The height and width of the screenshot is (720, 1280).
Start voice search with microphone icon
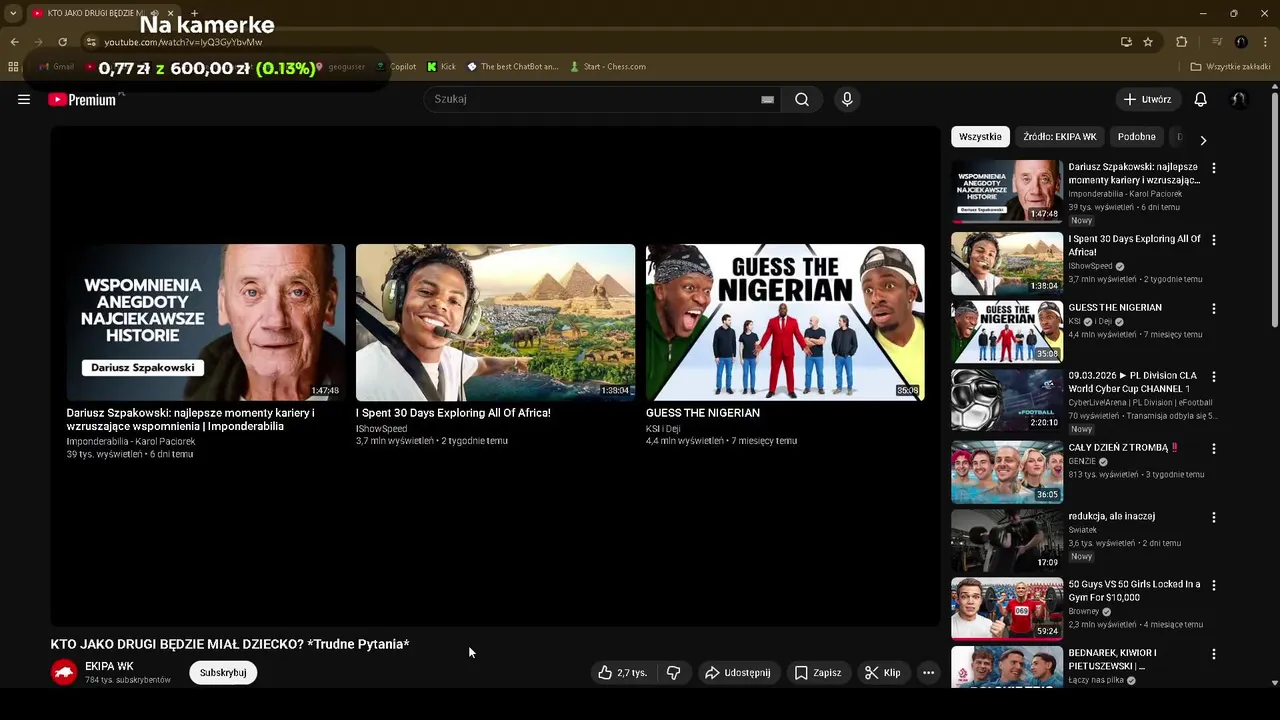click(x=847, y=99)
